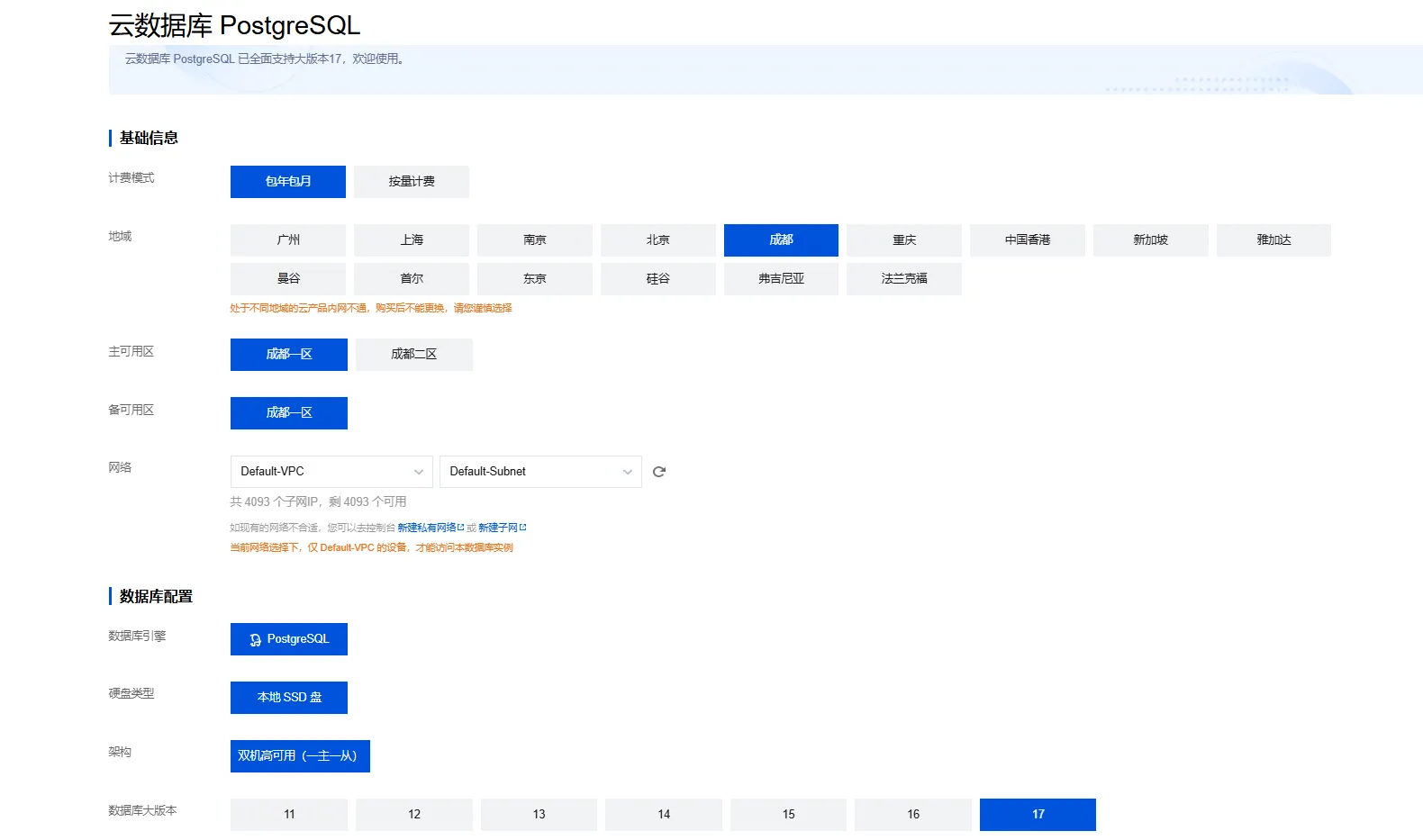This screenshot has width=1423, height=840.
Task: Select 双机高可用（一主一从）architecture
Action: [x=300, y=756]
